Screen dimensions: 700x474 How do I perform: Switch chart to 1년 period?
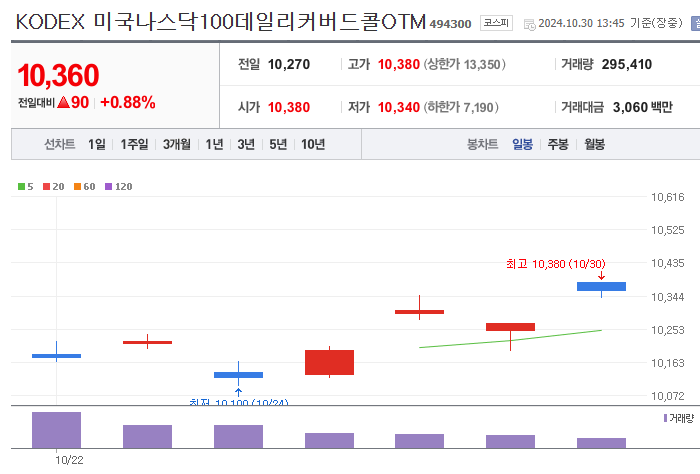[214, 144]
